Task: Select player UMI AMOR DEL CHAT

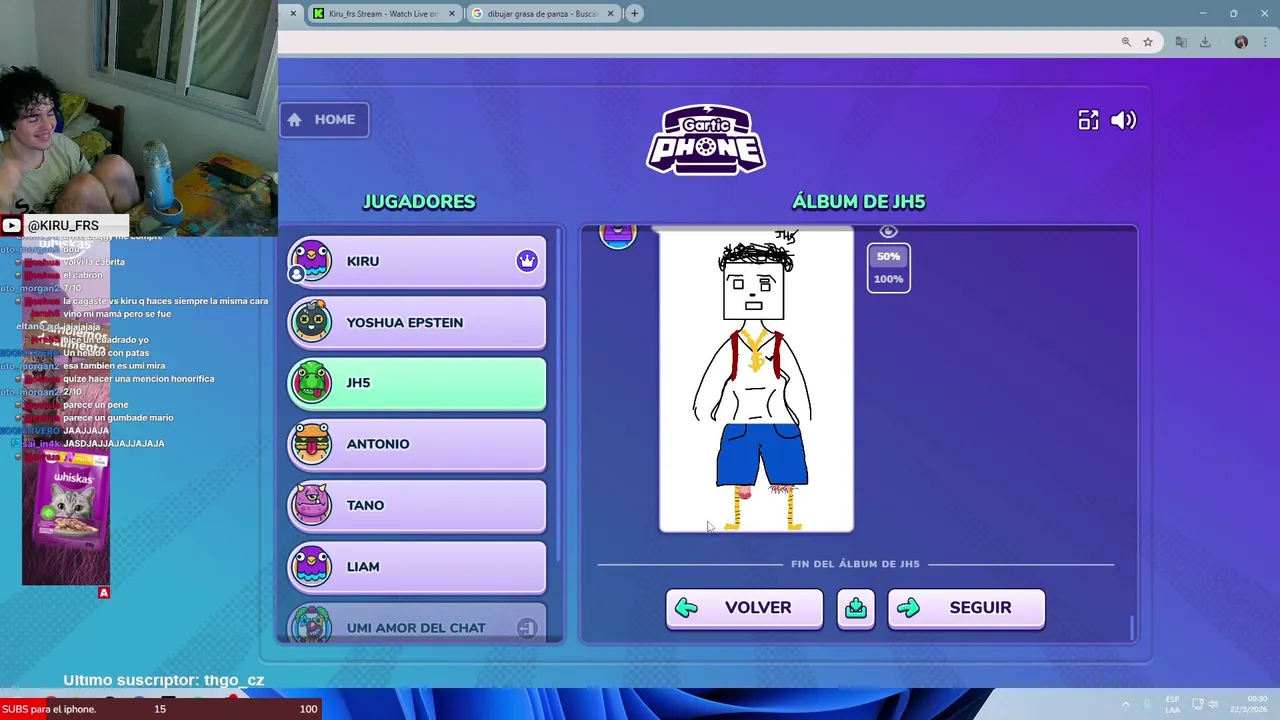Action: click(x=417, y=623)
